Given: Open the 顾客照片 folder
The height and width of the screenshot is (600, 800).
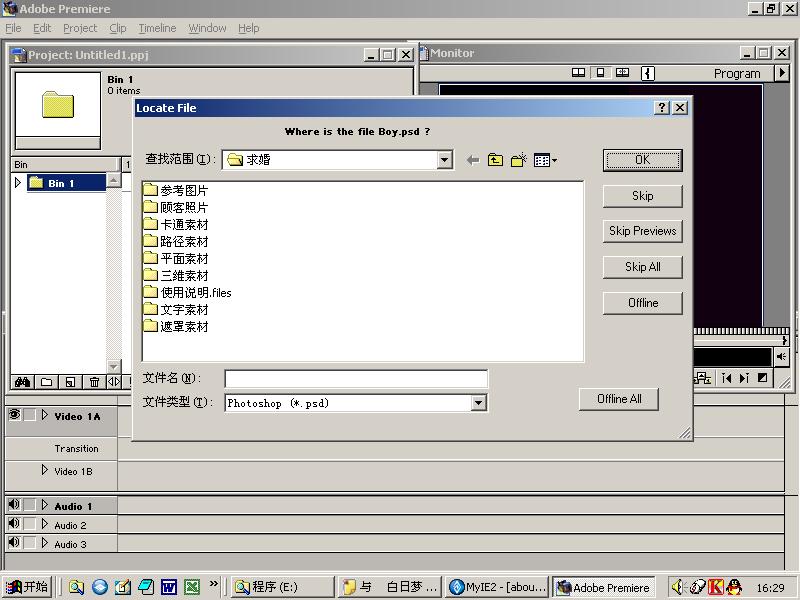Looking at the screenshot, I should click(x=176, y=207).
